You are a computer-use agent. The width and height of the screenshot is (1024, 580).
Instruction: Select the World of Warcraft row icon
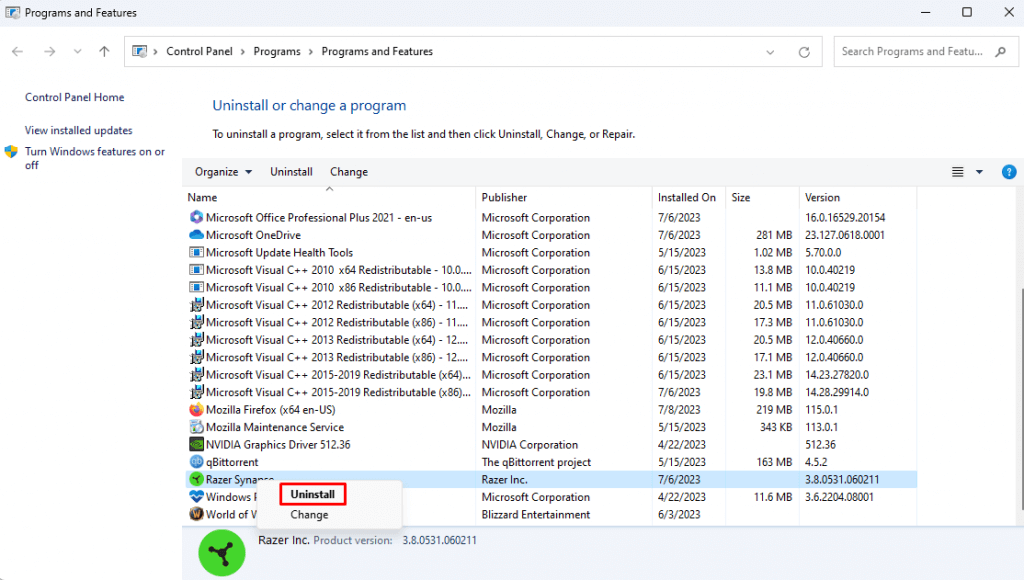click(196, 514)
